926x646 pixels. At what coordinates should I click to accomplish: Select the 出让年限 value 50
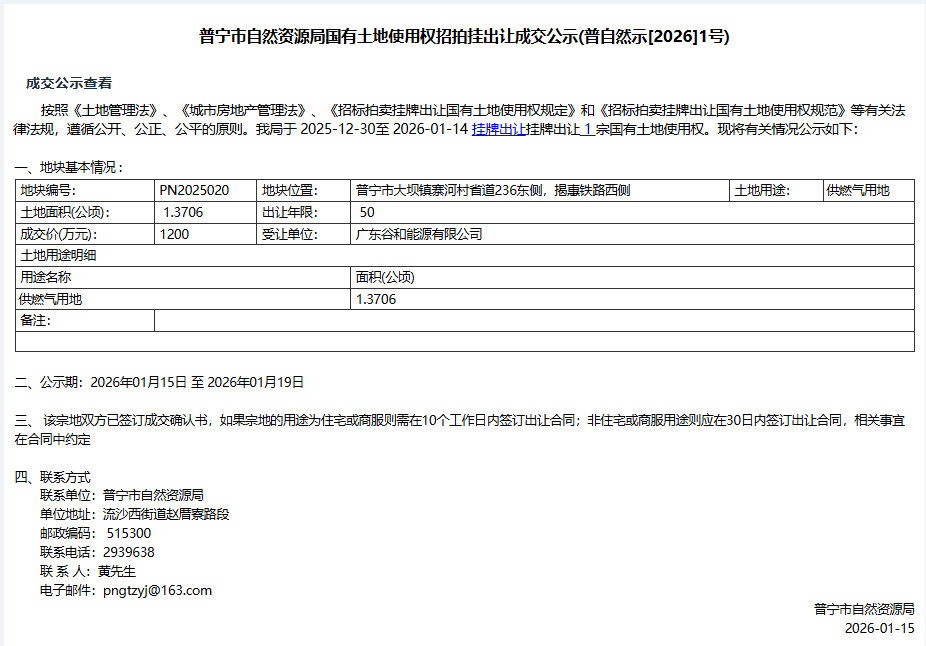tap(367, 212)
